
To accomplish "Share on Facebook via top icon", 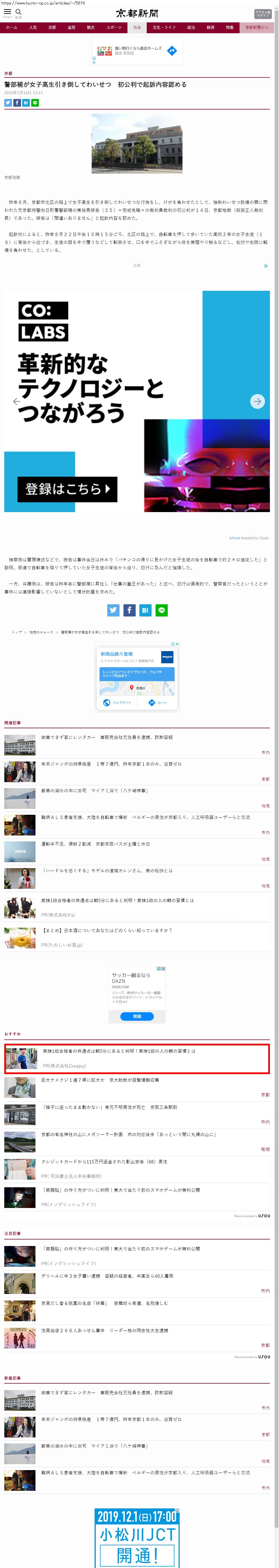I will tap(17, 103).
